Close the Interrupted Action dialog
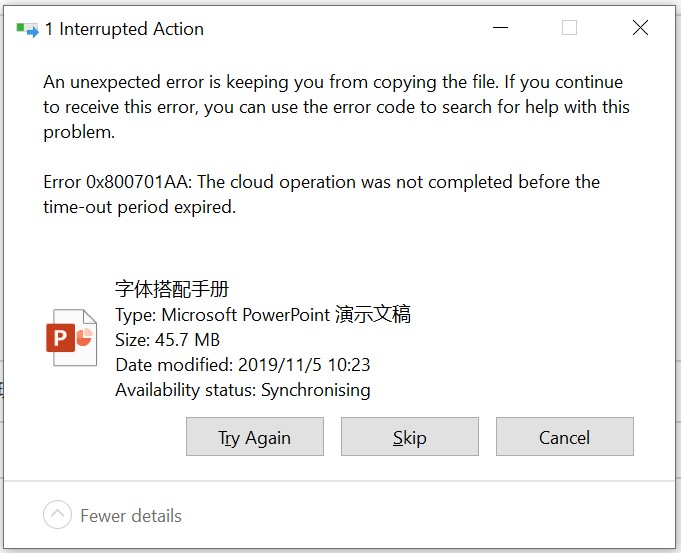The width and height of the screenshot is (681, 553). 640,28
